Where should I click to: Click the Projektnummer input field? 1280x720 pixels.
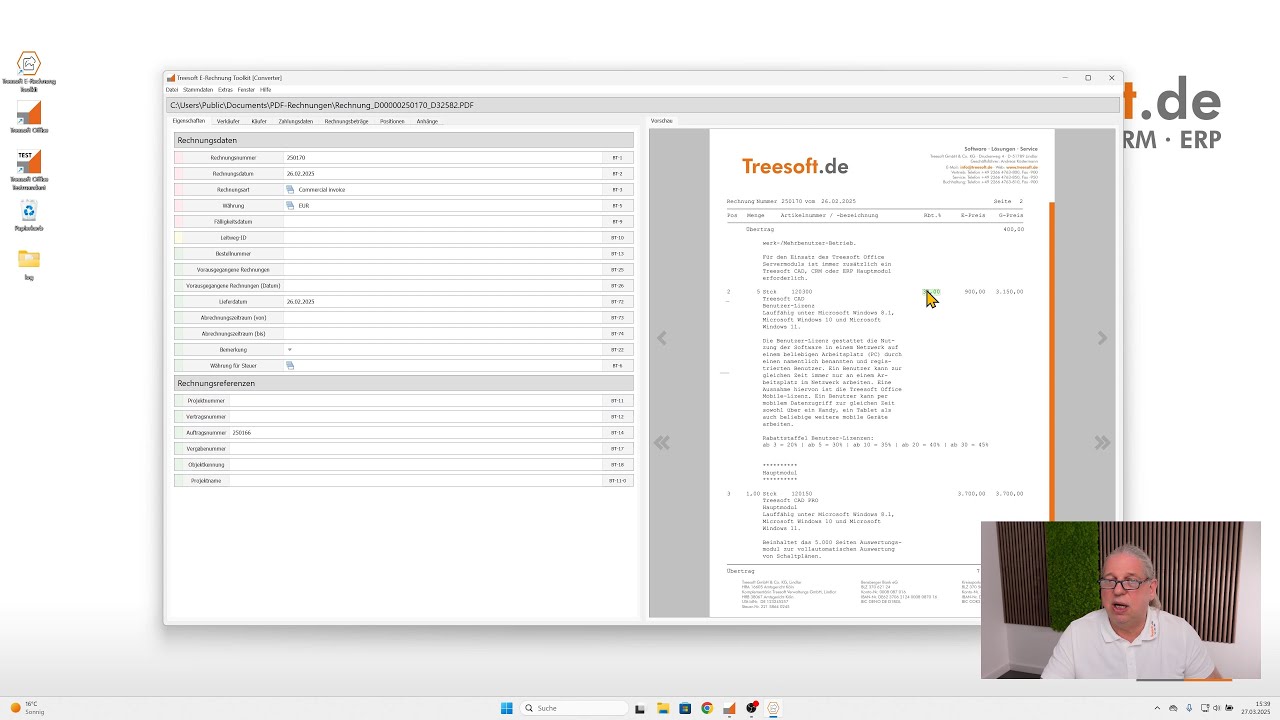click(417, 400)
